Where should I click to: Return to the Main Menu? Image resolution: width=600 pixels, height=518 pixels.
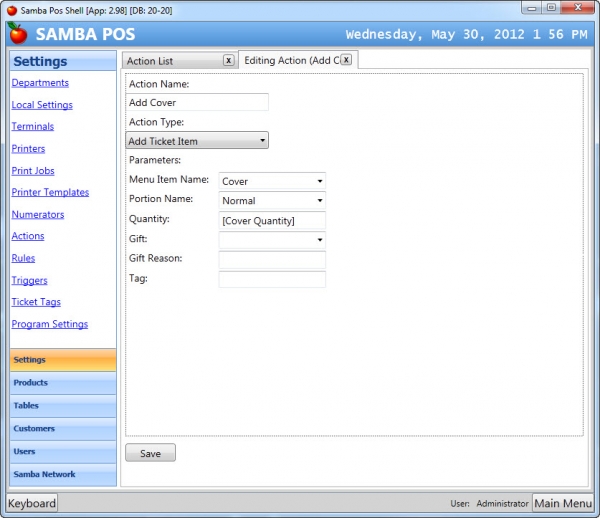click(x=563, y=503)
